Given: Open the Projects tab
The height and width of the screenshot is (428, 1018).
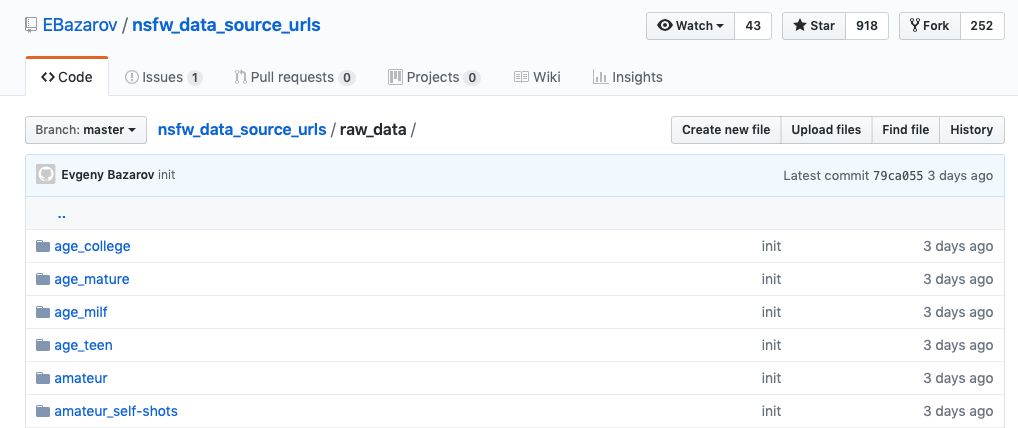Looking at the screenshot, I should tap(433, 77).
